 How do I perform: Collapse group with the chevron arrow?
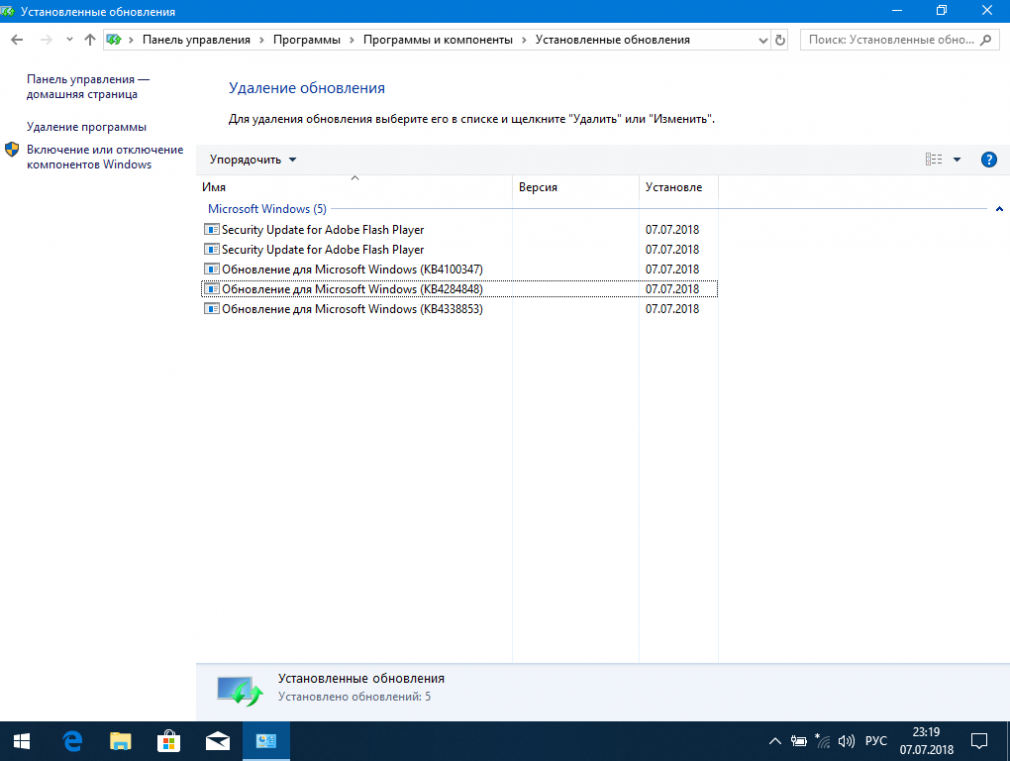click(x=999, y=209)
